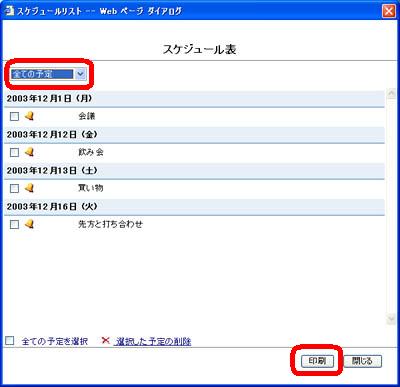400x387 pixels.
Task: Check the 会議 schedule checkbox
Action: [x=14, y=116]
